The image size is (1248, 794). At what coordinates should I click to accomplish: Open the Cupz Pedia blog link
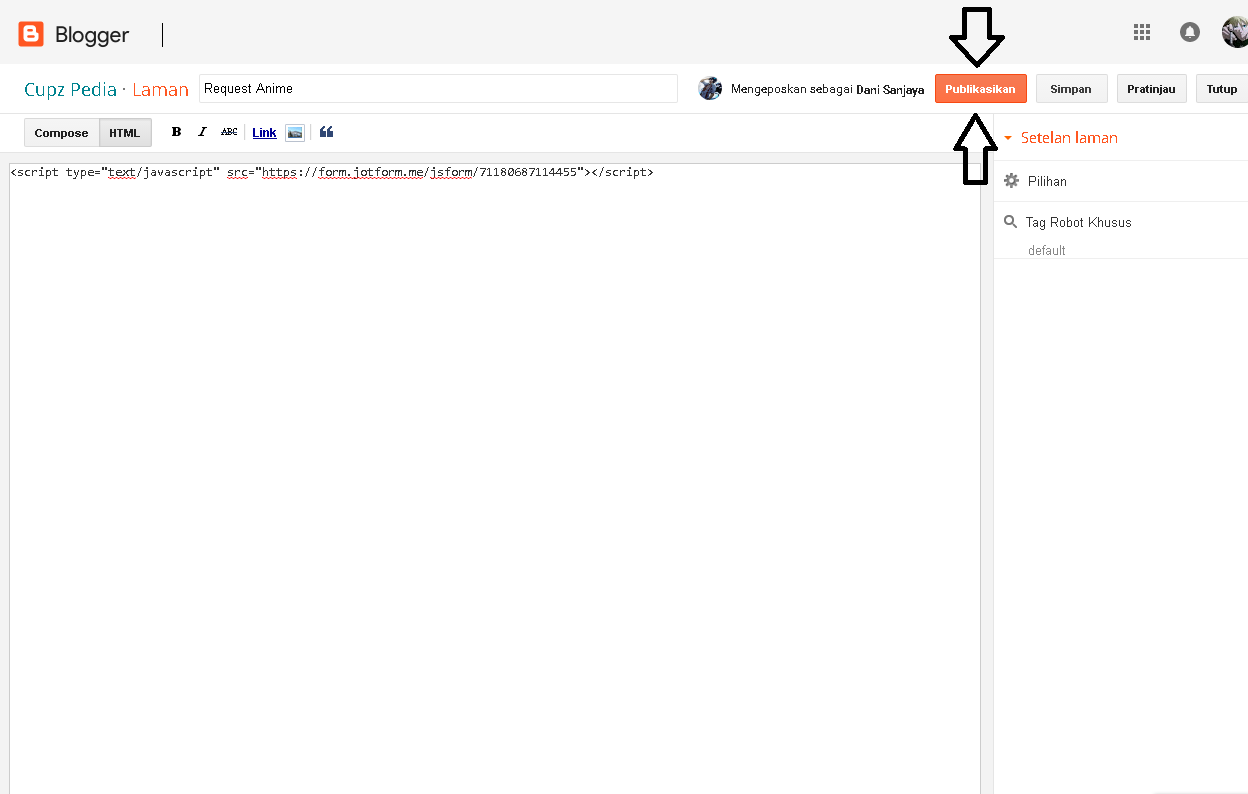point(71,89)
